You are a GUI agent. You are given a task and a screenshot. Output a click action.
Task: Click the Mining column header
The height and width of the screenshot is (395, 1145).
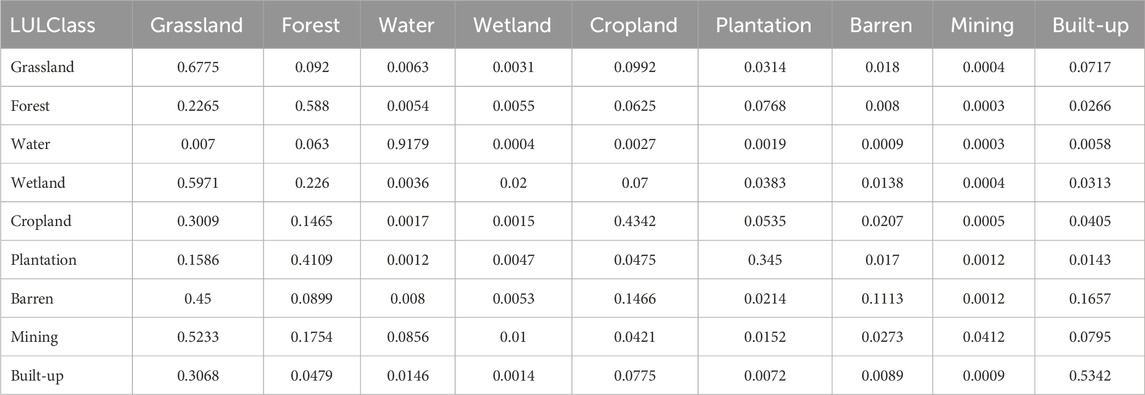982,25
